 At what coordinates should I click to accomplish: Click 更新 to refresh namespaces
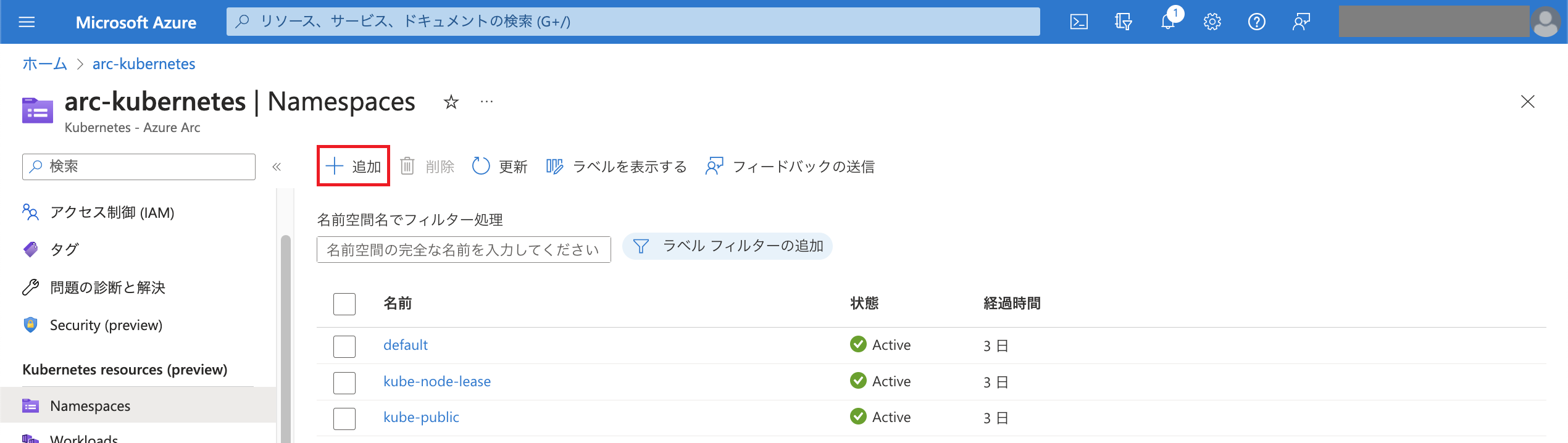(499, 167)
